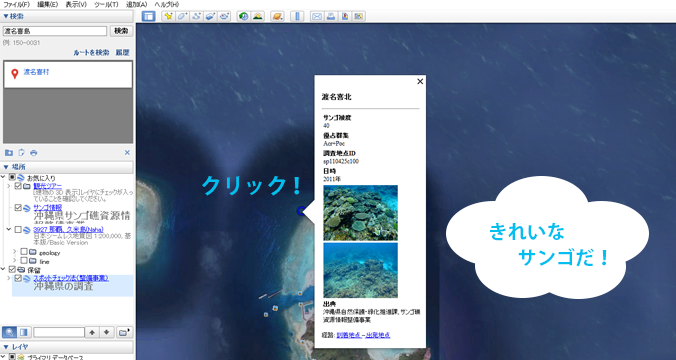Open the 編集(E) menu
The image size is (676, 360).
point(47,4)
